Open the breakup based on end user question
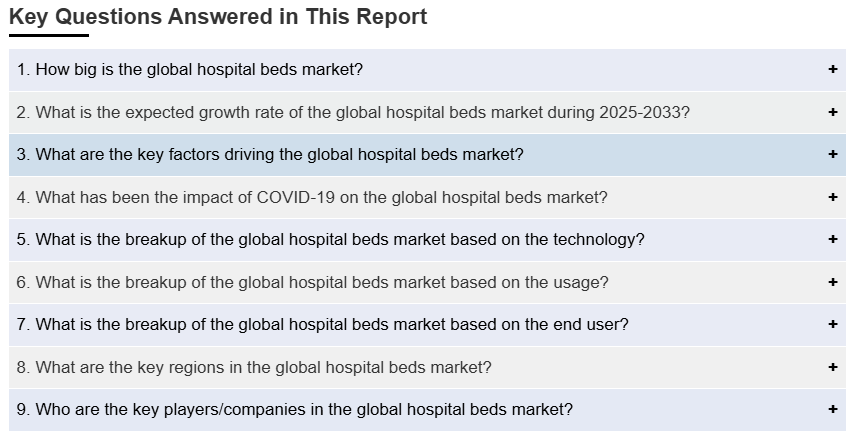This screenshot has width=852, height=439. (x=323, y=325)
